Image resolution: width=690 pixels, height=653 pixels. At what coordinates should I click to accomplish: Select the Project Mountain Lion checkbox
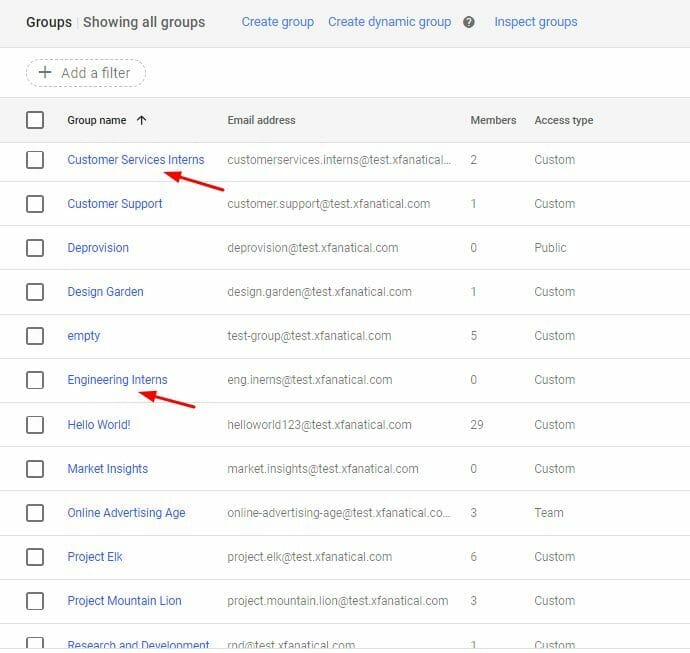point(35,601)
